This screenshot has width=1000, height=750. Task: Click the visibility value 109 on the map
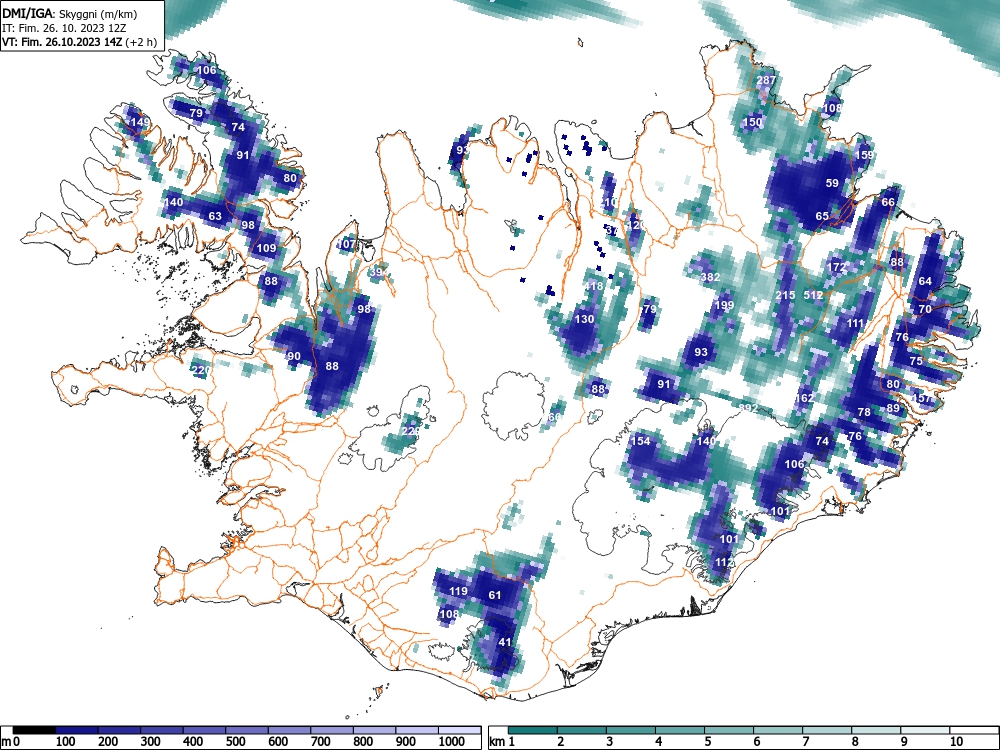(x=266, y=248)
